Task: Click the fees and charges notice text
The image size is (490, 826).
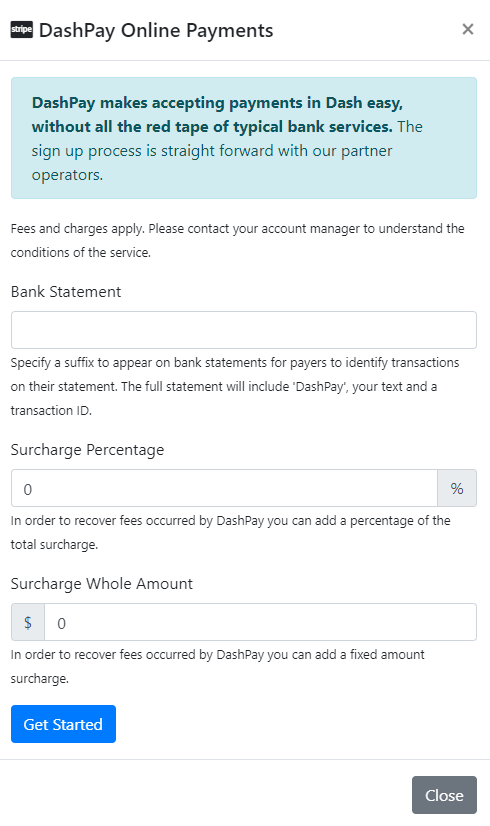Action: point(238,240)
